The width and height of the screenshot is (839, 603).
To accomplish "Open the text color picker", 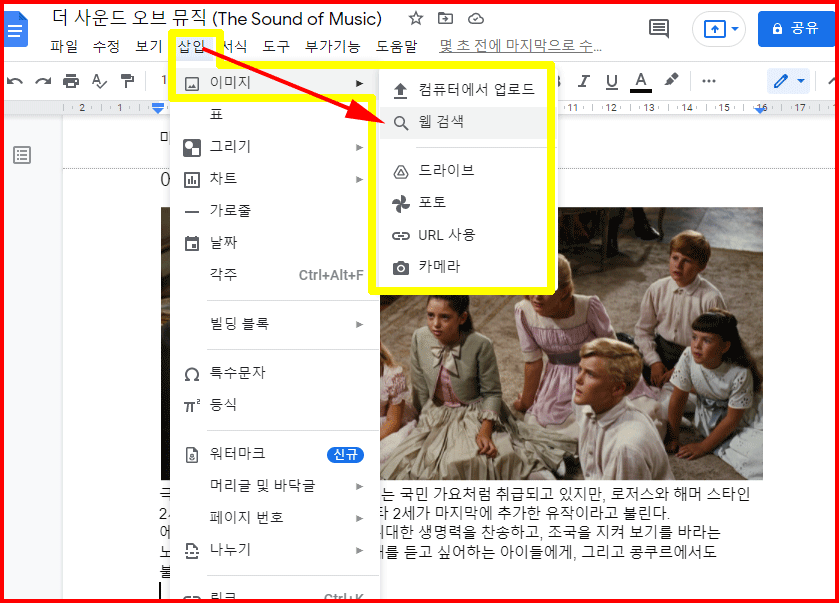I will click(640, 82).
